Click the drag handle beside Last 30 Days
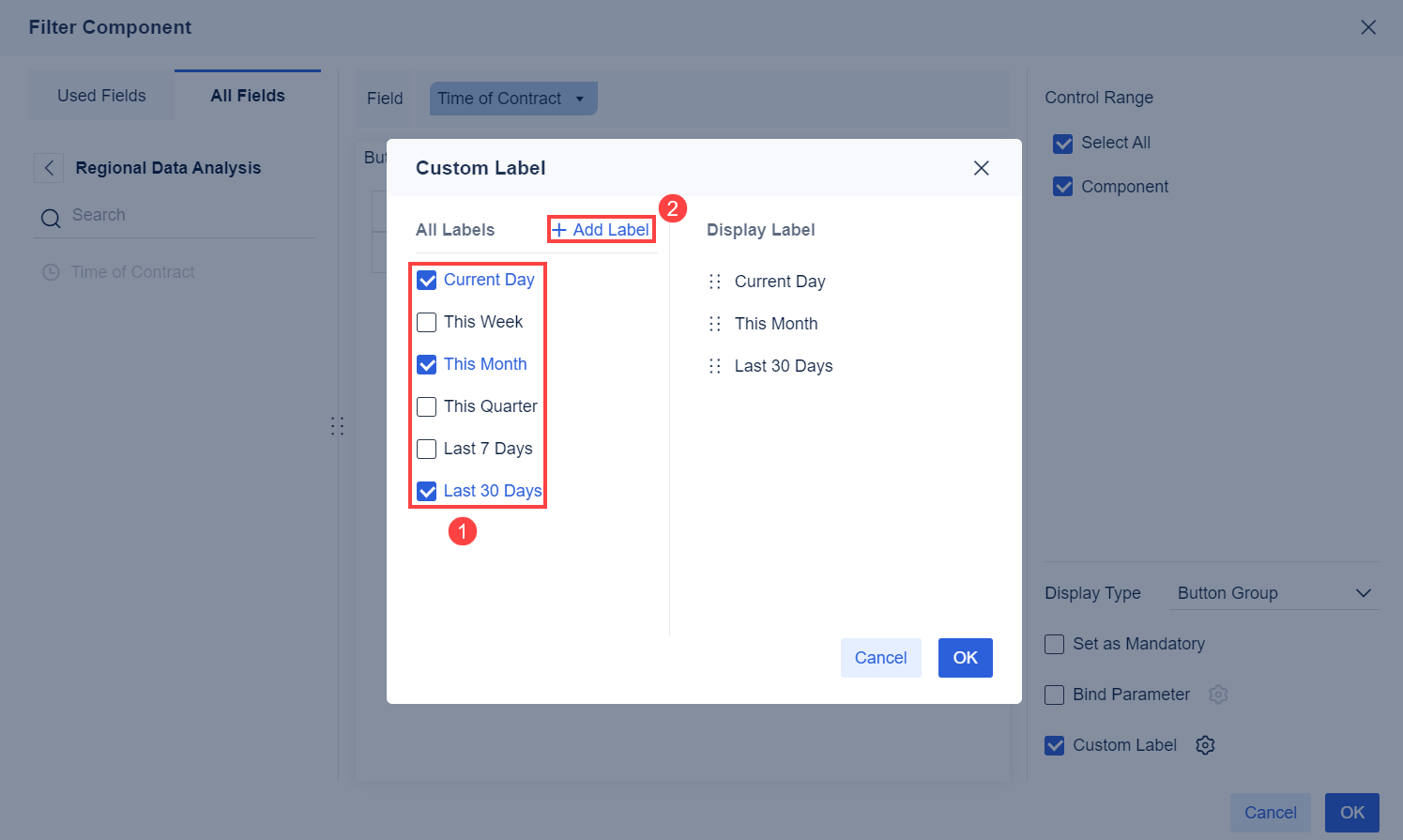Viewport: 1403px width, 840px height. pyautogui.click(x=714, y=366)
